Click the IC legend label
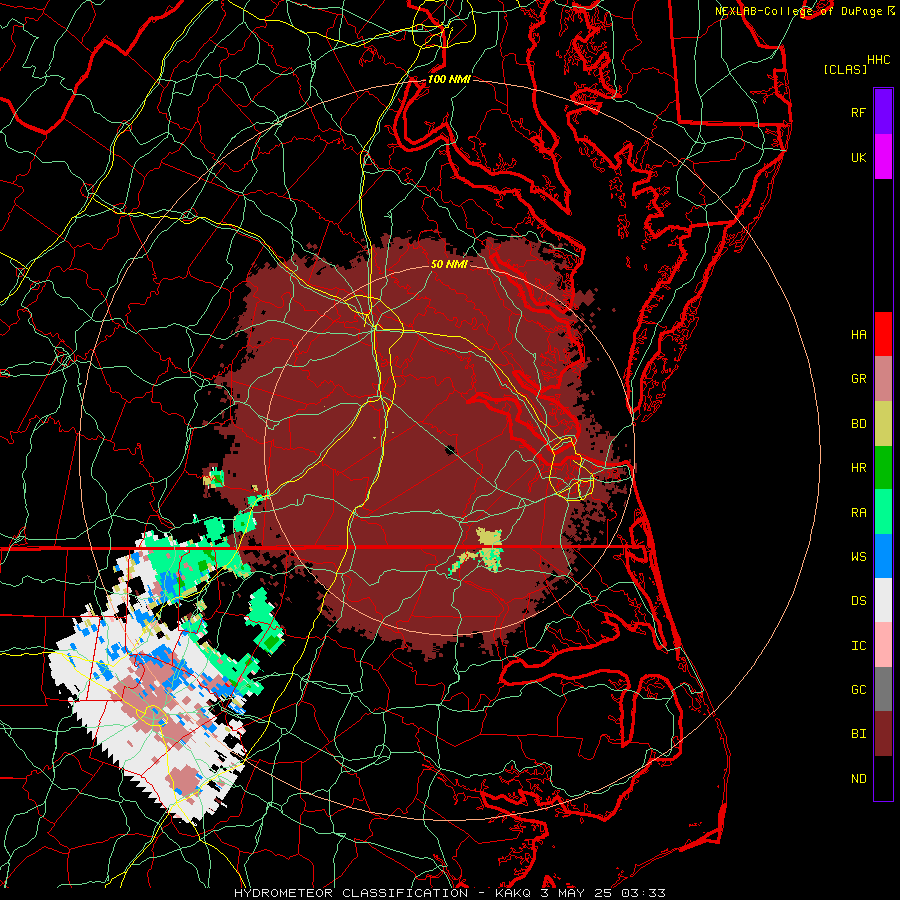The height and width of the screenshot is (900, 900). tap(858, 646)
